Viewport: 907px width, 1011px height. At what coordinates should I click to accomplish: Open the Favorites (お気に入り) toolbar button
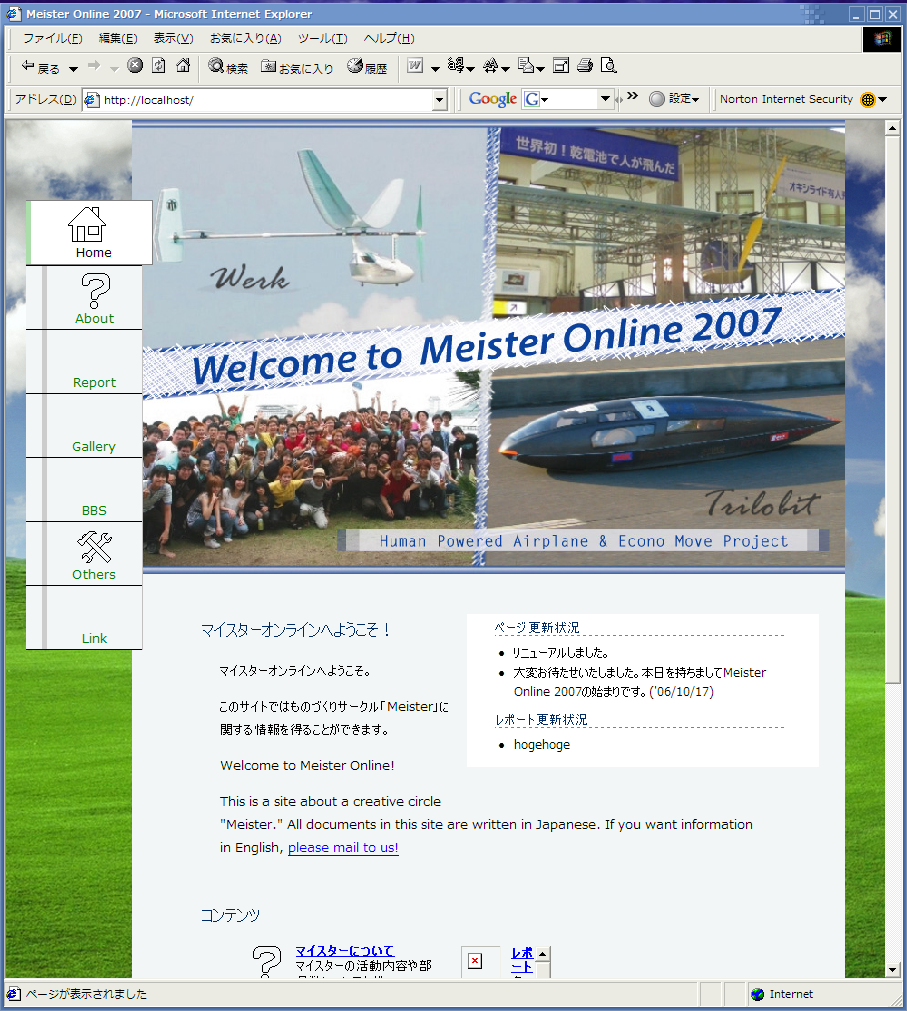(x=297, y=66)
